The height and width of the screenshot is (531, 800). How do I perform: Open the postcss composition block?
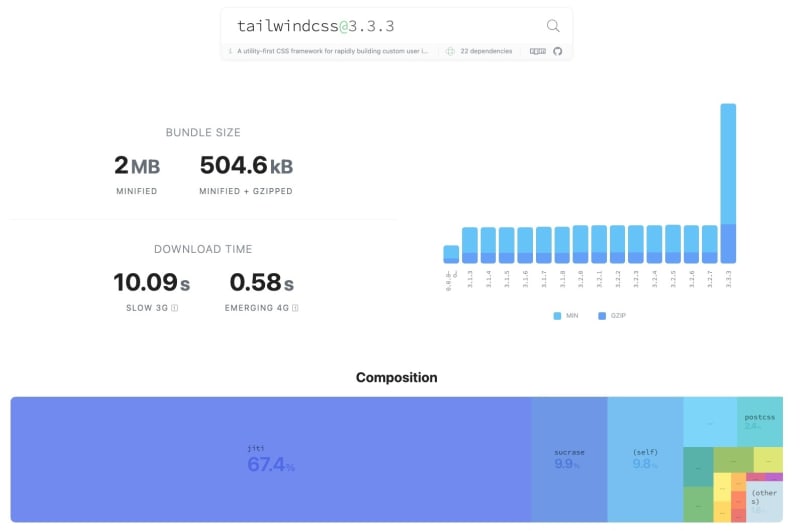760,422
